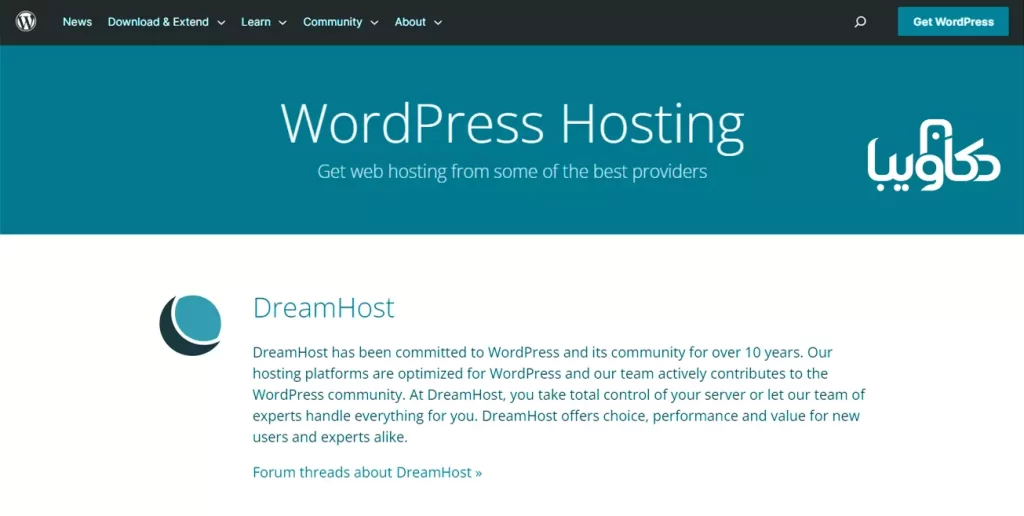Click the Get WordPress button
The width and height of the screenshot is (1024, 516).
click(x=953, y=22)
